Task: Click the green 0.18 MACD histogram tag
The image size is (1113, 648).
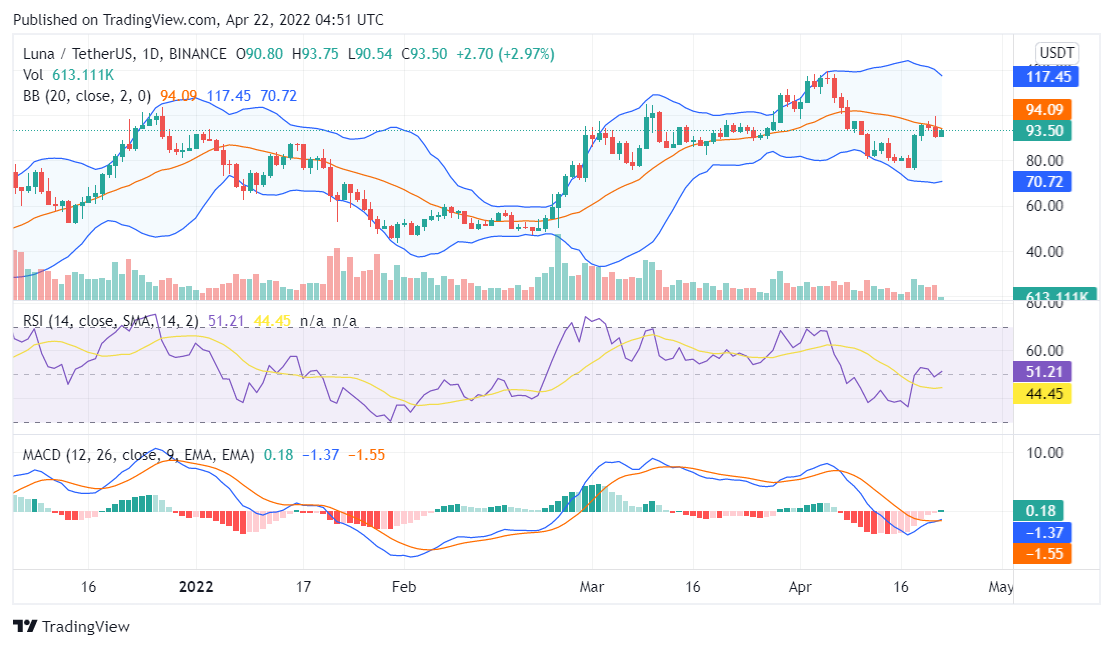Action: [x=1042, y=510]
